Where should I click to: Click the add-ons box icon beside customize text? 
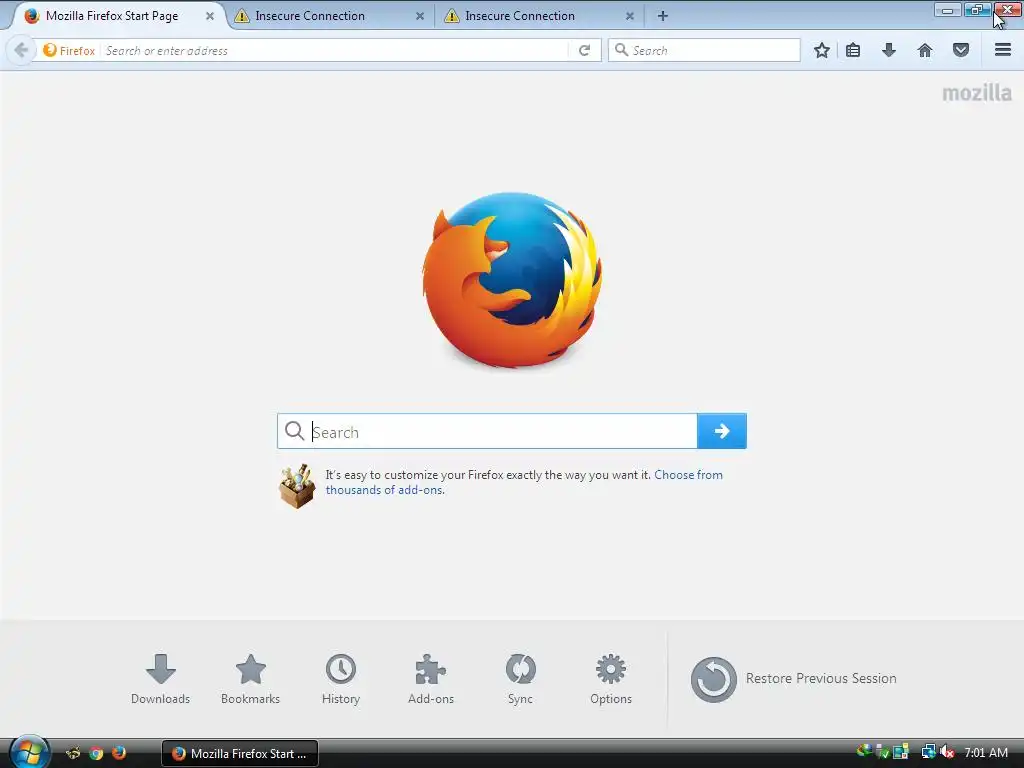coord(297,486)
